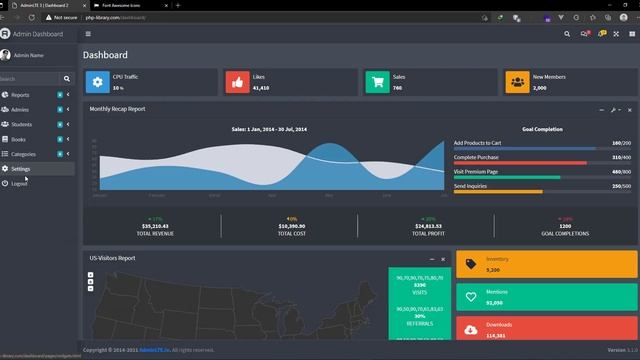The width and height of the screenshot is (640, 360).
Task: Click the CPU Traffic gear icon
Action: [98, 82]
